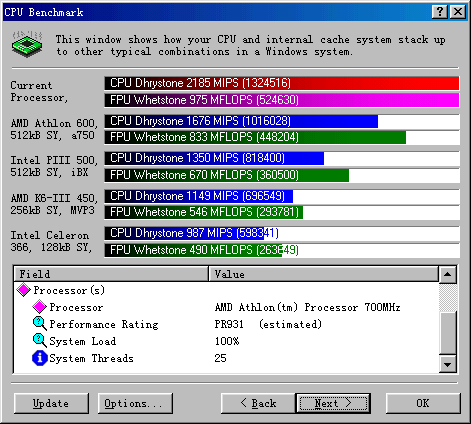Go to previous page with Back
Image resolution: width=471 pixels, height=424 pixels.
tap(258, 403)
